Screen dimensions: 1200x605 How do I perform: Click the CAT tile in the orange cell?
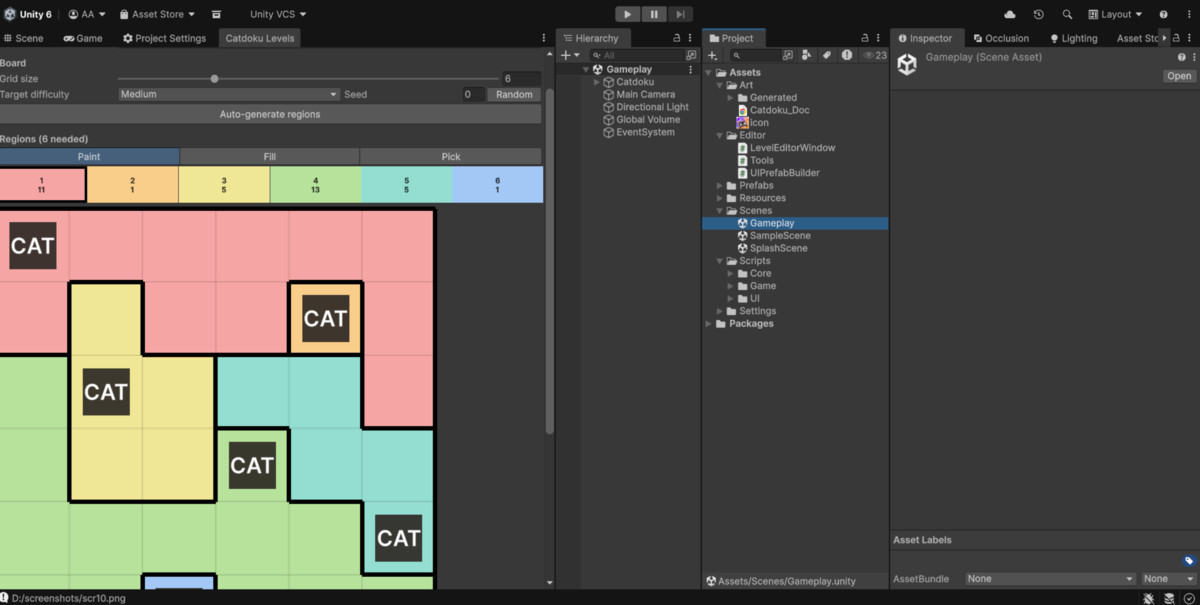(325, 319)
